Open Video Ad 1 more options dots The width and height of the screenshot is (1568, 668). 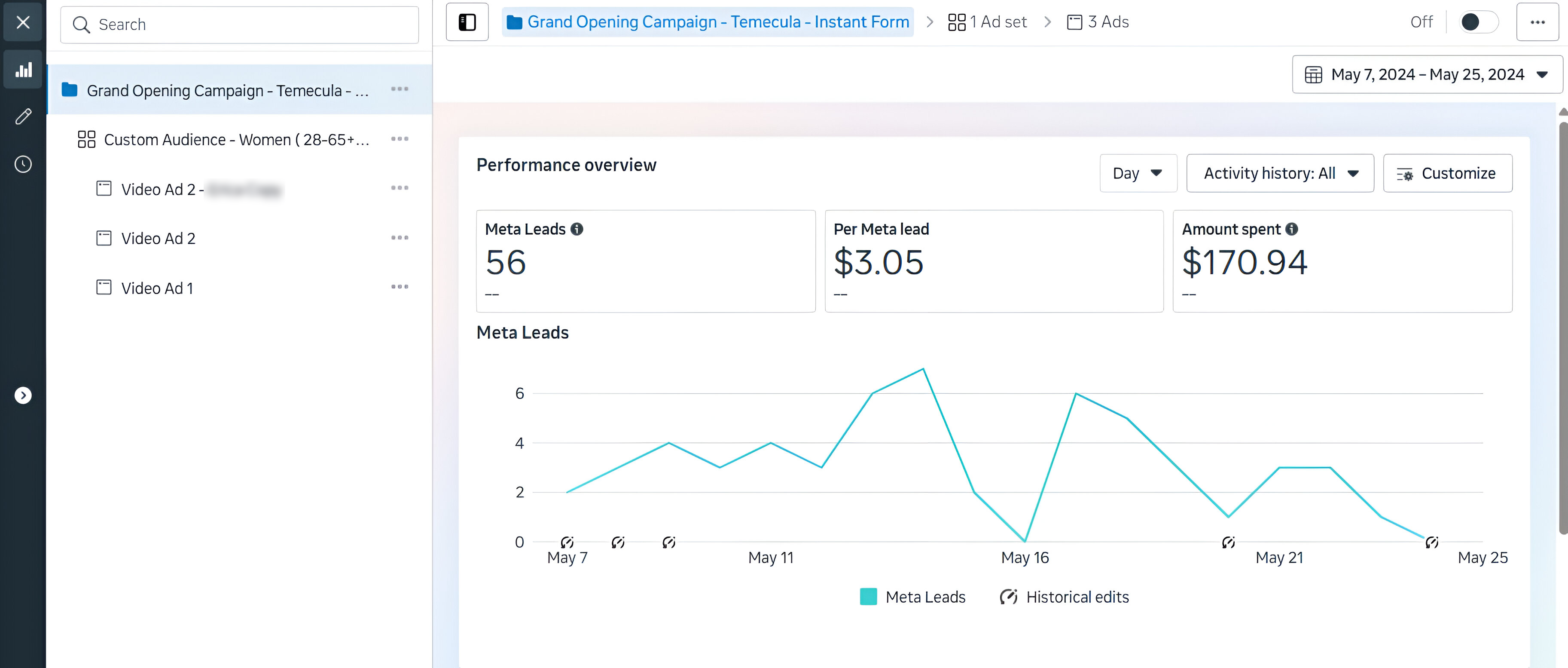pyautogui.click(x=400, y=287)
